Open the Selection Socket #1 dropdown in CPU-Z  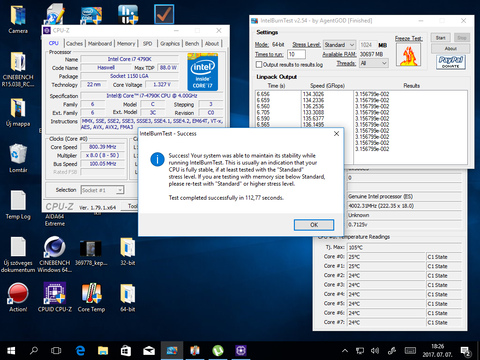click(x=102, y=190)
